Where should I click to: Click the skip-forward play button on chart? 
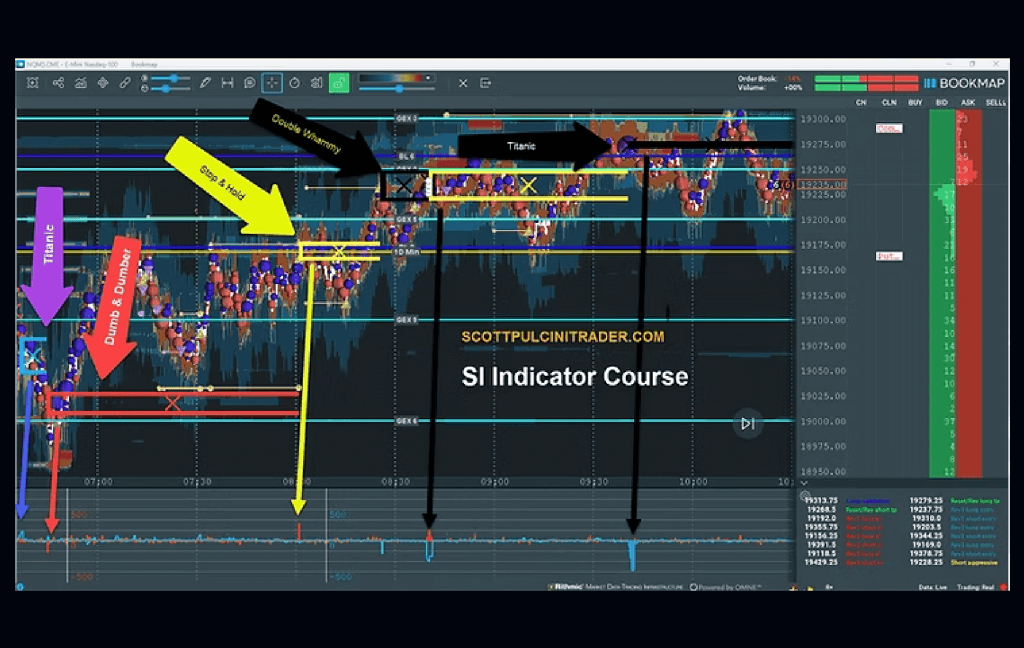point(748,424)
